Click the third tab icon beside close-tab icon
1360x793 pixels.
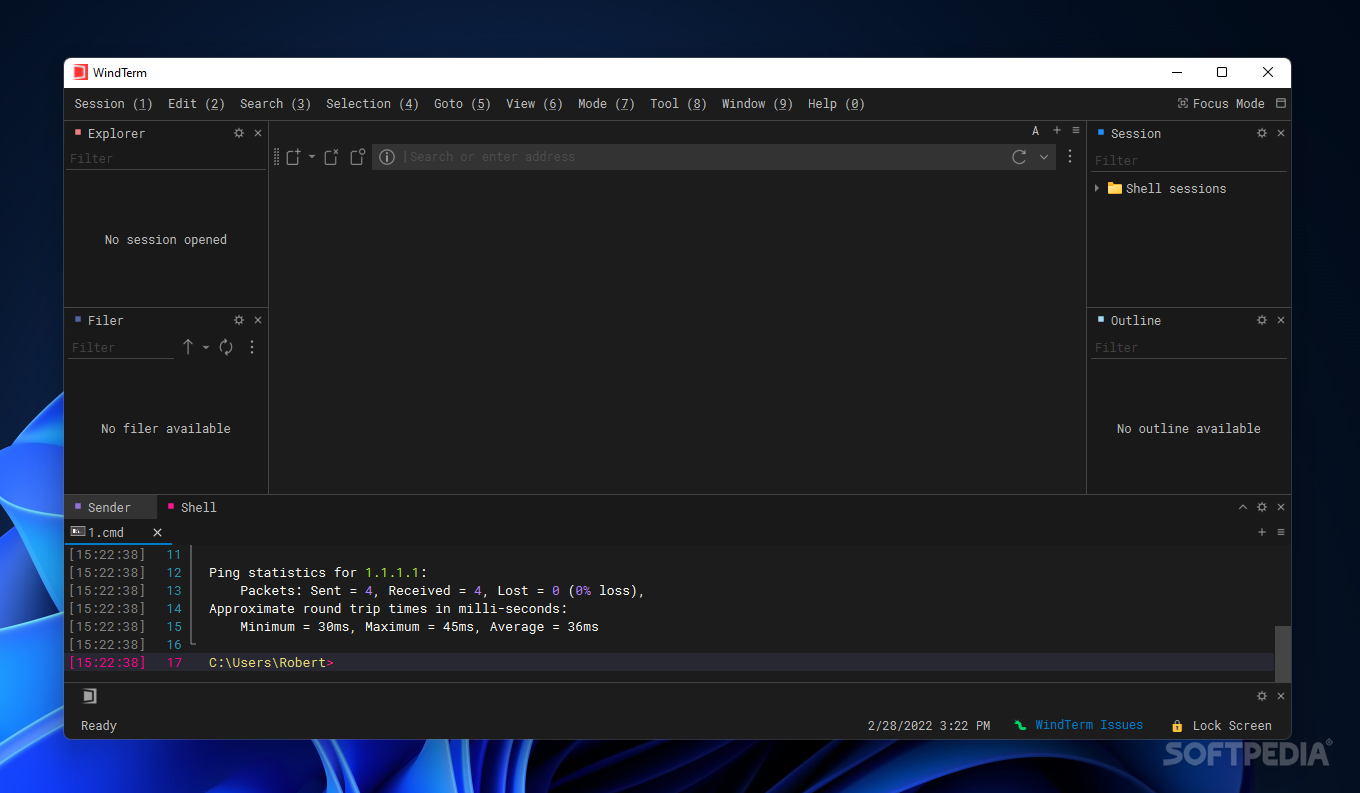point(357,157)
